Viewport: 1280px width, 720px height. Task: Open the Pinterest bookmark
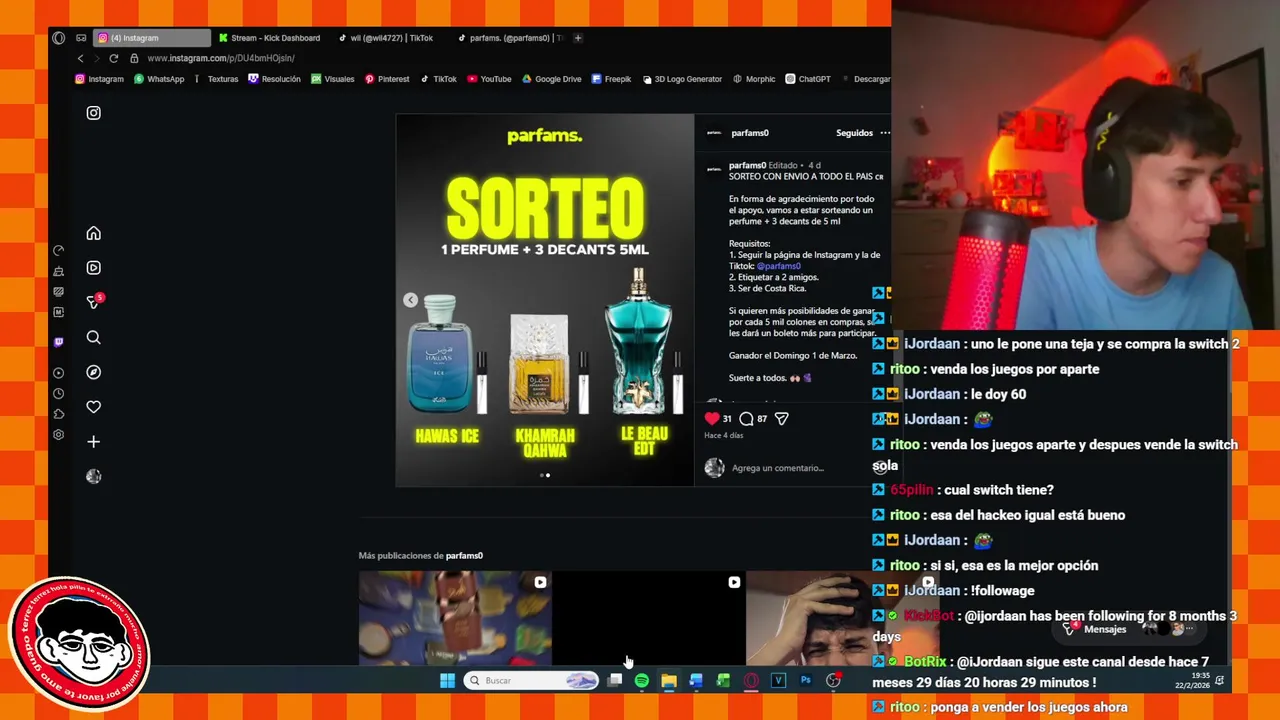point(387,79)
